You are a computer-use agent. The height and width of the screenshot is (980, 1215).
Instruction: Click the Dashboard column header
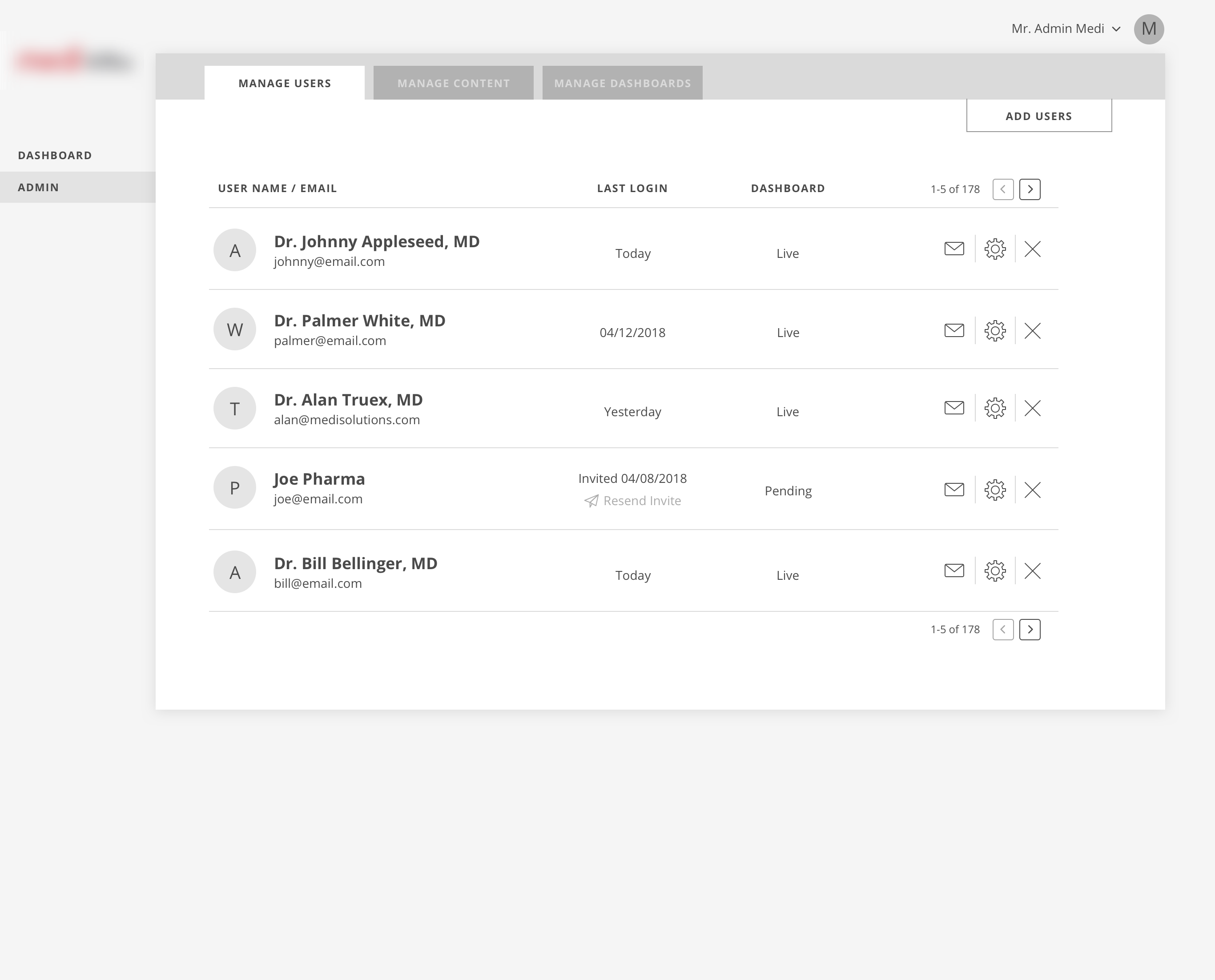click(788, 189)
